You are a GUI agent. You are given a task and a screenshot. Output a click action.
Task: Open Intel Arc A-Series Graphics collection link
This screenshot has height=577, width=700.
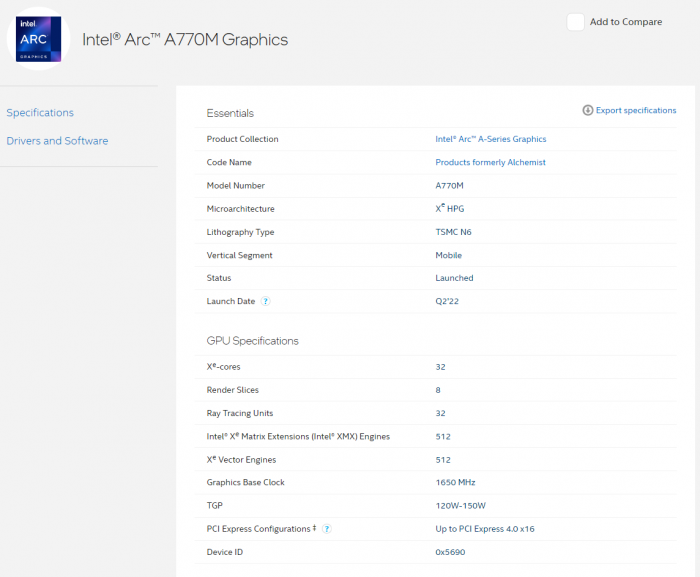490,139
